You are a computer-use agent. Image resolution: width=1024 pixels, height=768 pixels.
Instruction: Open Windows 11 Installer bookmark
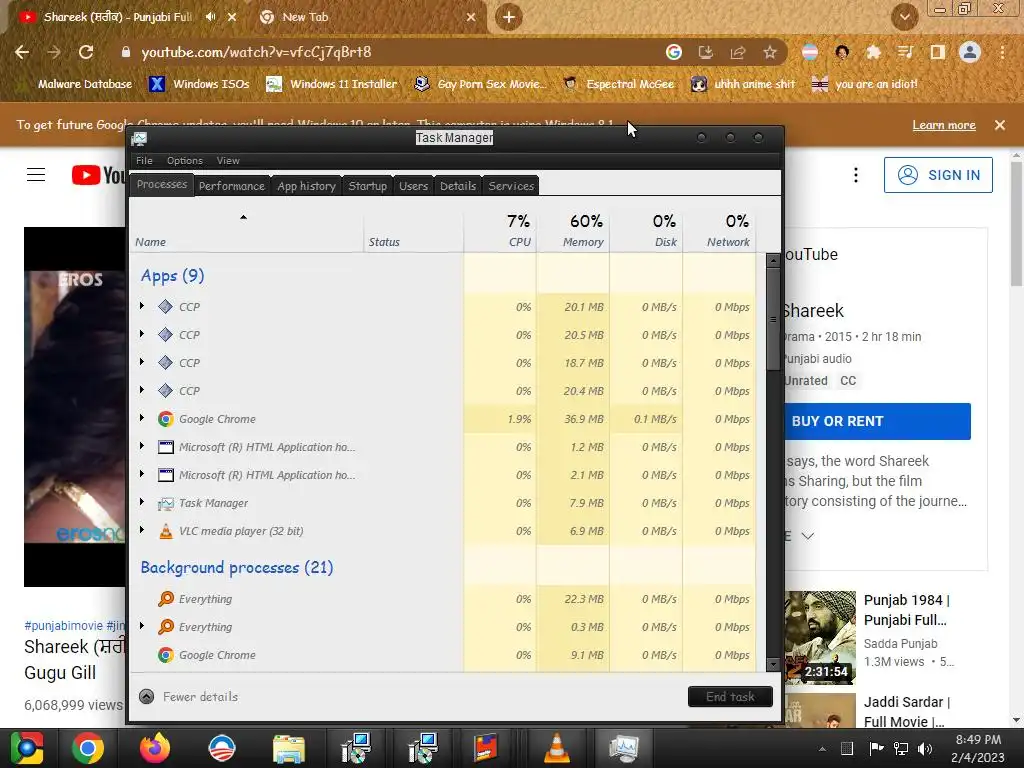click(332, 84)
